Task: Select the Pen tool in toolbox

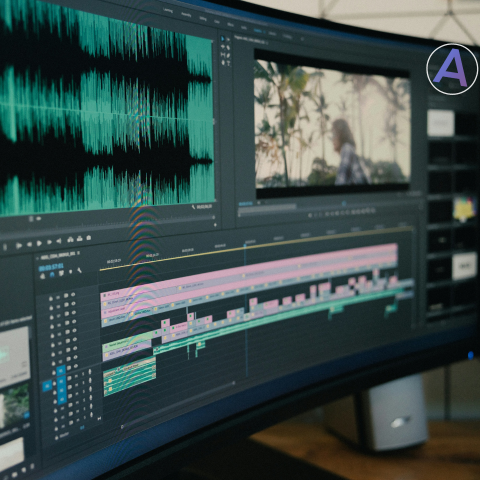Action: [228, 55]
